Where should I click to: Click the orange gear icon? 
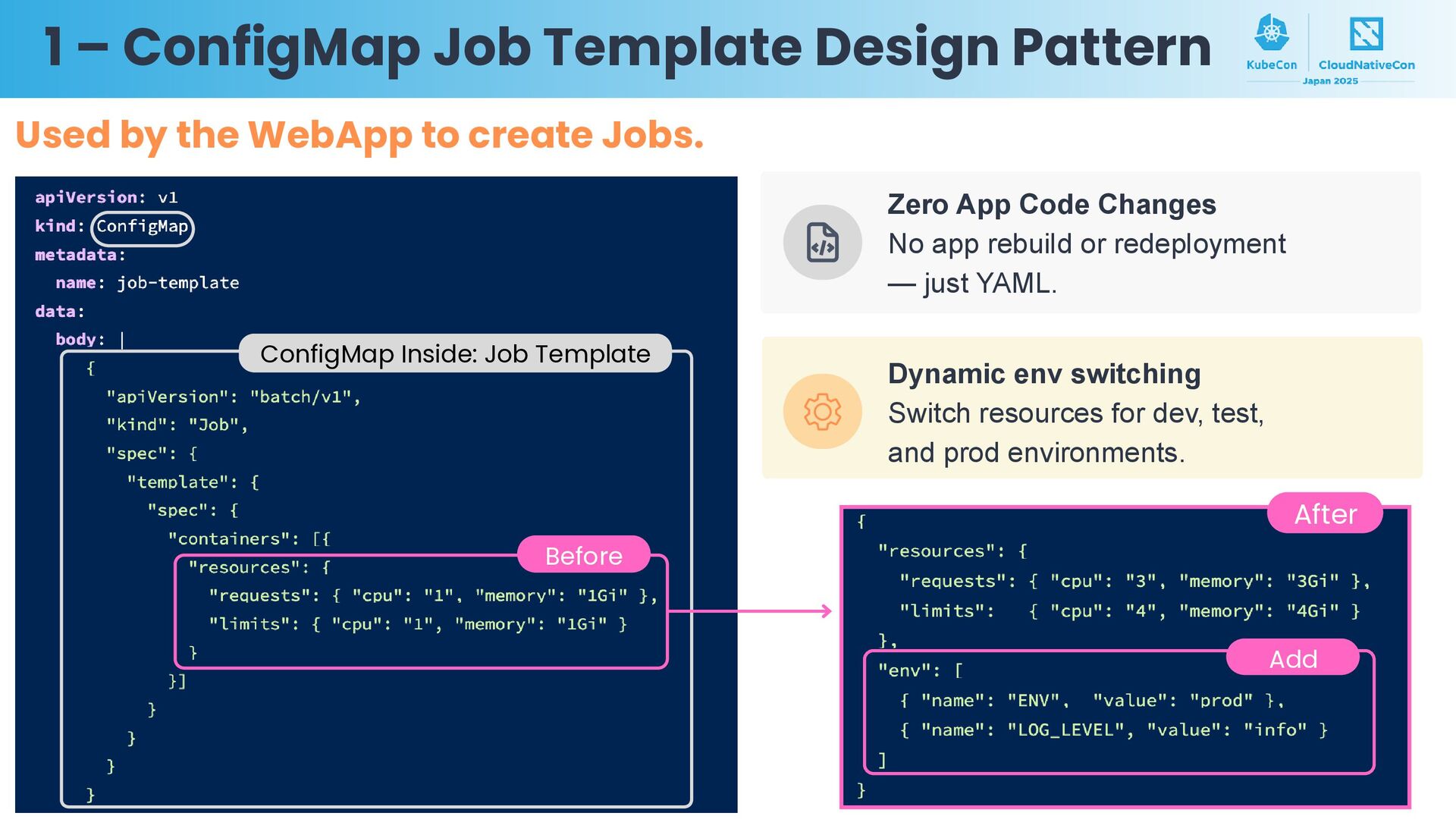pos(822,412)
